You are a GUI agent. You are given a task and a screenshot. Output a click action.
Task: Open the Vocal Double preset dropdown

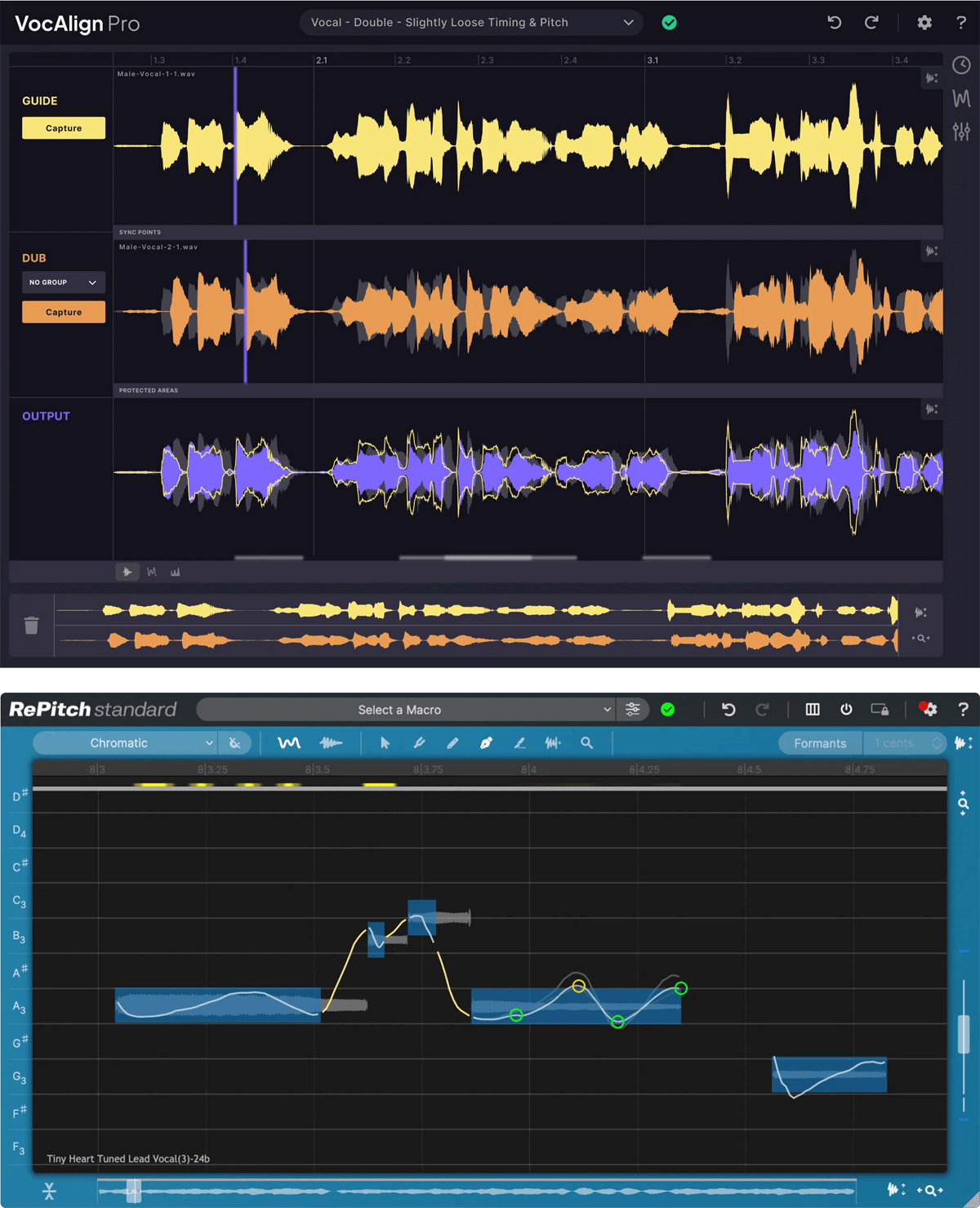(x=471, y=23)
